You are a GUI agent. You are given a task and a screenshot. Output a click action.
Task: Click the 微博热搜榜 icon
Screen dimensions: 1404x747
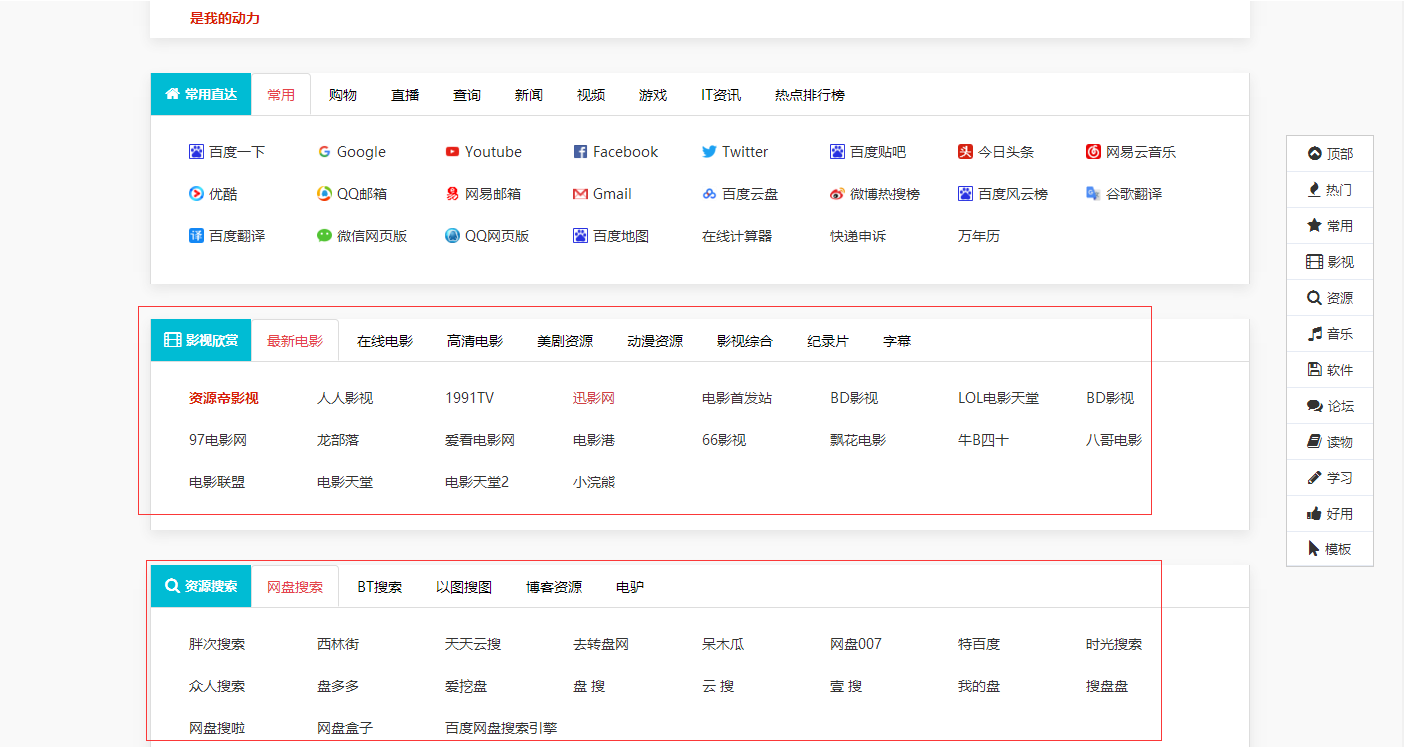pyautogui.click(x=837, y=194)
